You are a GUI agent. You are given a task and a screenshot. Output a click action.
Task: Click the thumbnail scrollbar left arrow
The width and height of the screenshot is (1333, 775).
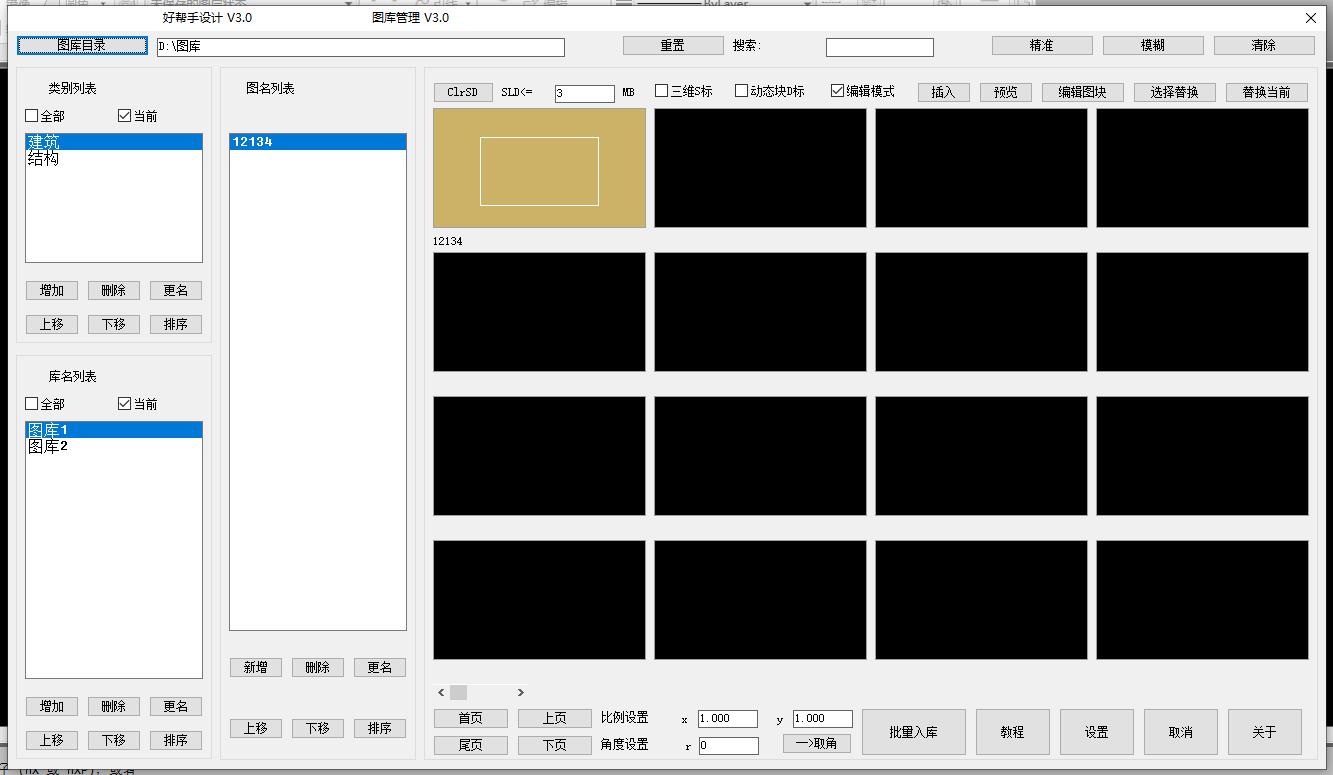click(442, 692)
